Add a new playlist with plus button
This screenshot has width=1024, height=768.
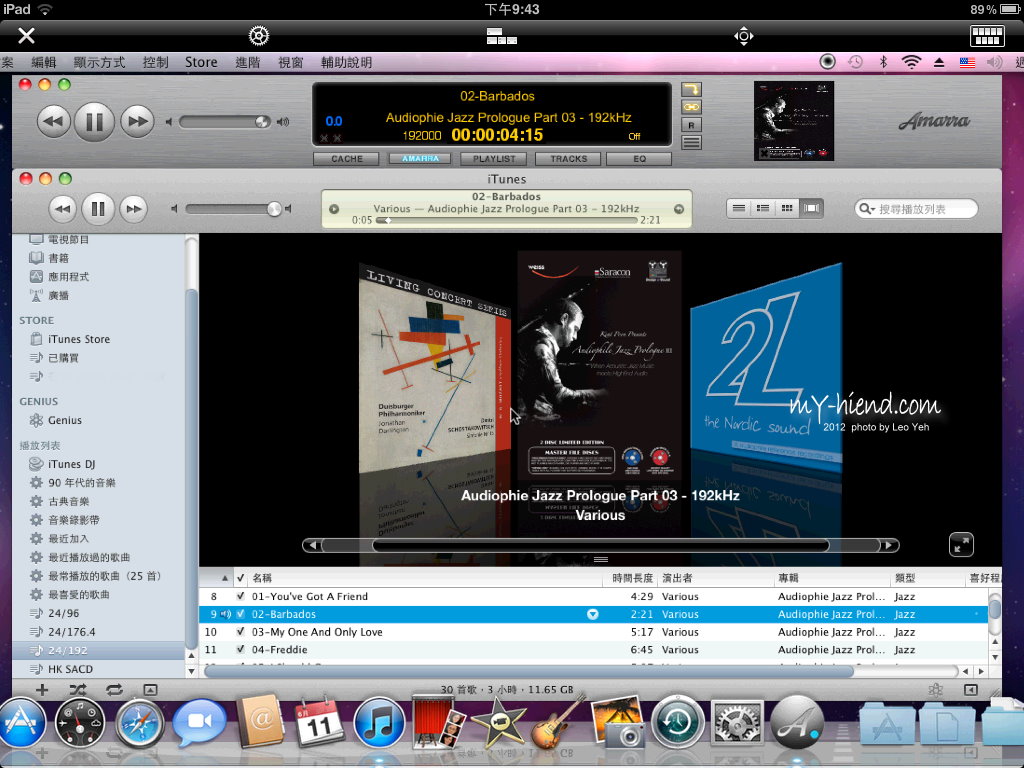point(42,690)
